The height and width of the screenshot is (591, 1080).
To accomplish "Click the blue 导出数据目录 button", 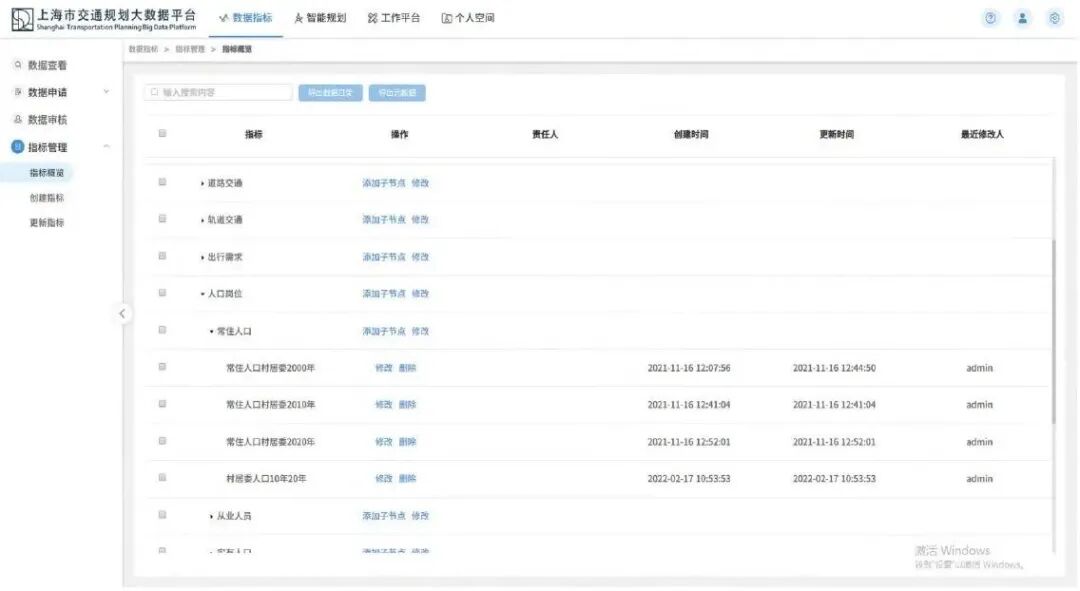I will click(x=330, y=92).
